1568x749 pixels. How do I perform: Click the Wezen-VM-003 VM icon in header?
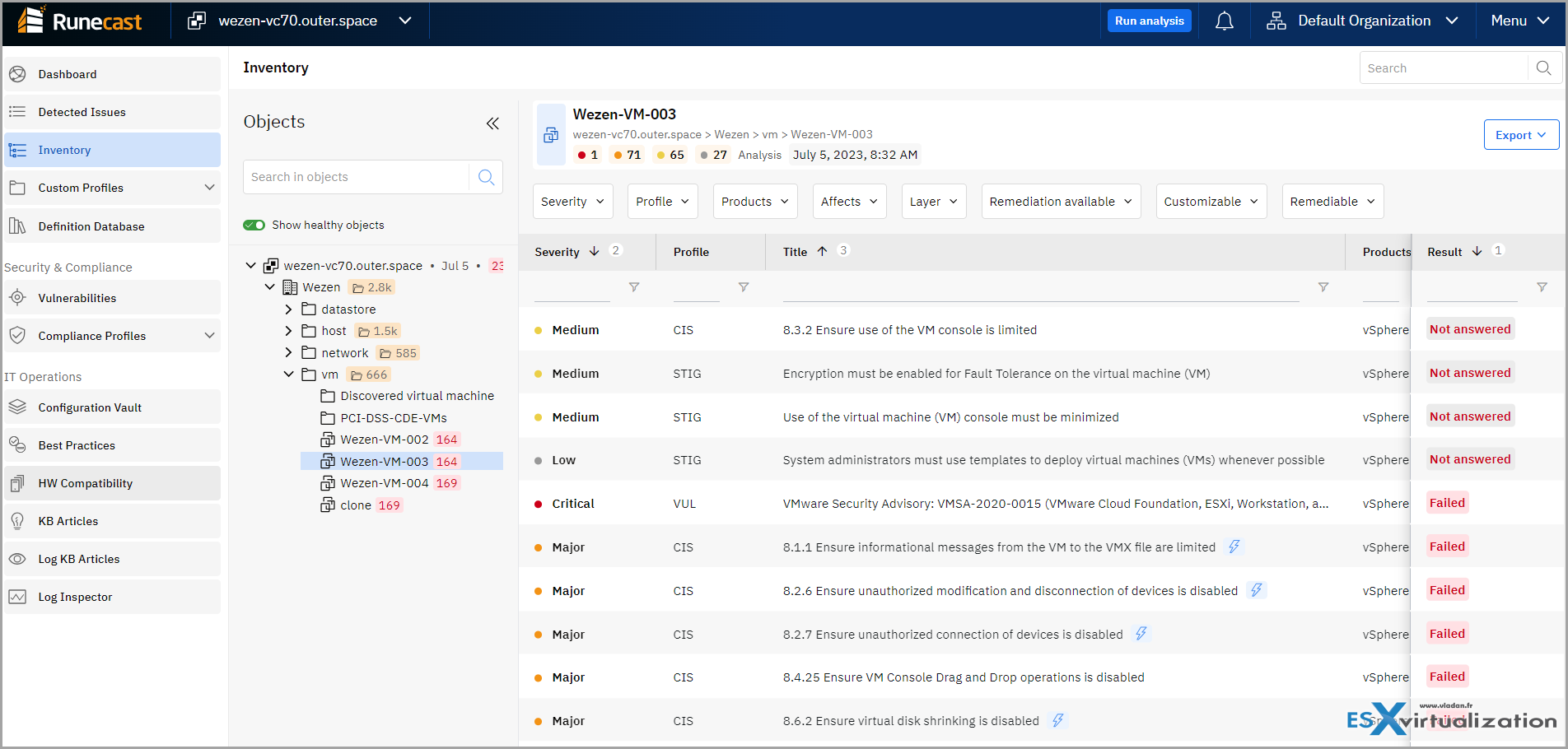click(551, 135)
